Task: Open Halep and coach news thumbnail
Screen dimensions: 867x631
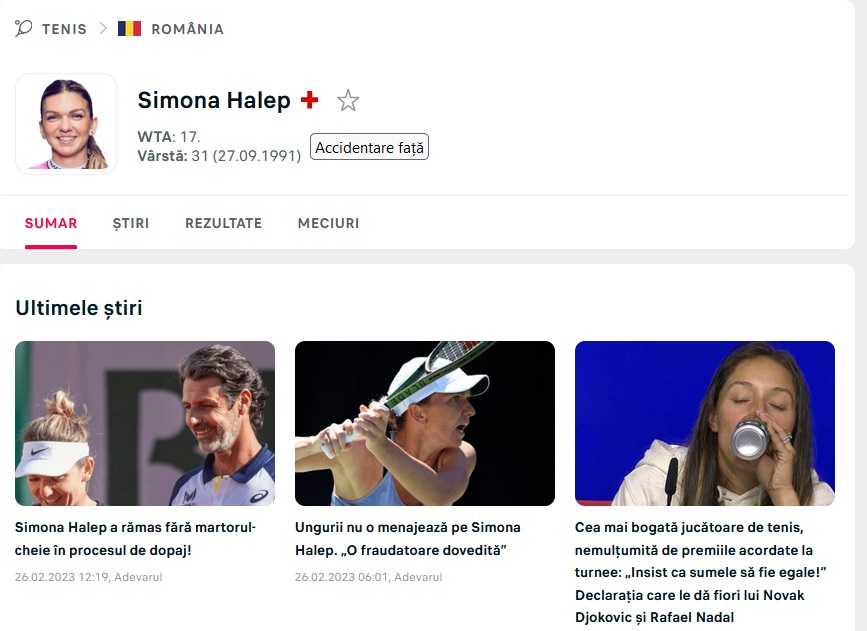Action: [x=145, y=423]
